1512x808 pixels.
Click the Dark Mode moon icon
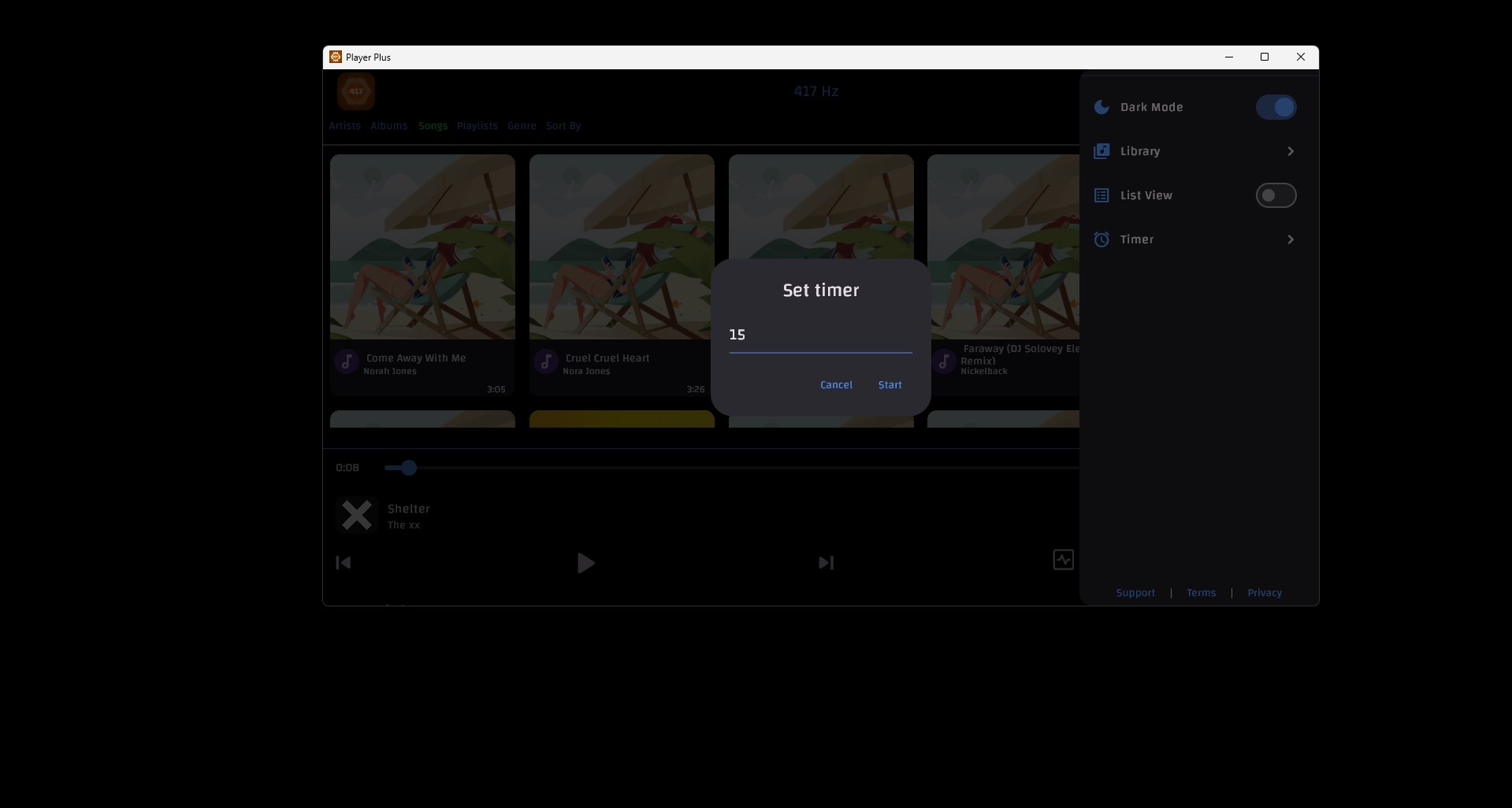coord(1101,107)
